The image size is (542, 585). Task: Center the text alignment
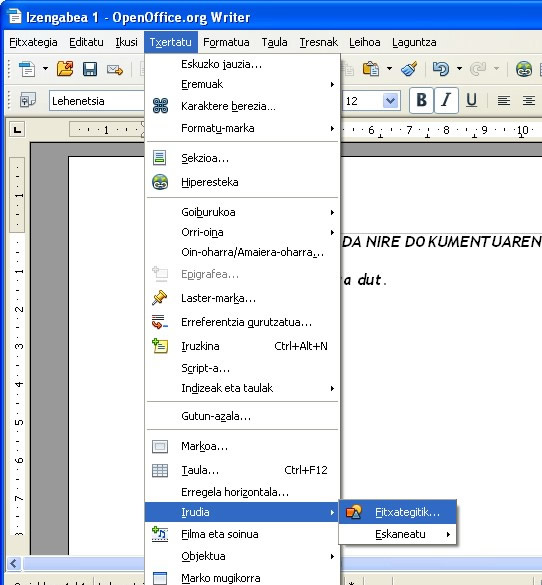pos(529,100)
